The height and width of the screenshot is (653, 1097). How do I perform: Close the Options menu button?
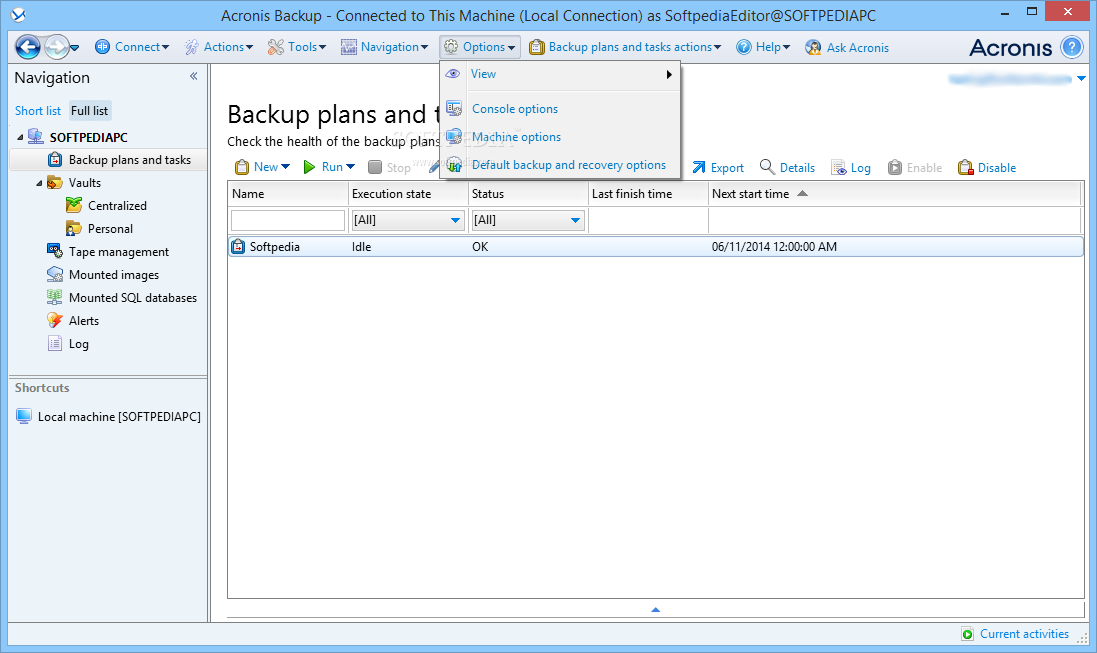point(480,47)
